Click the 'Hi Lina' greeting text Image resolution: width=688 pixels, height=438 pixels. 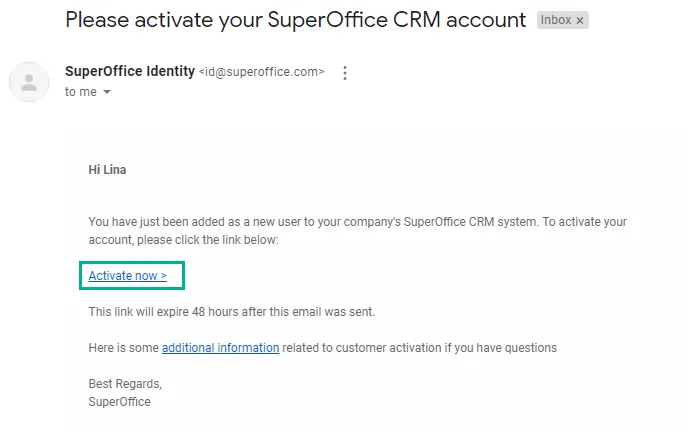[x=107, y=170]
